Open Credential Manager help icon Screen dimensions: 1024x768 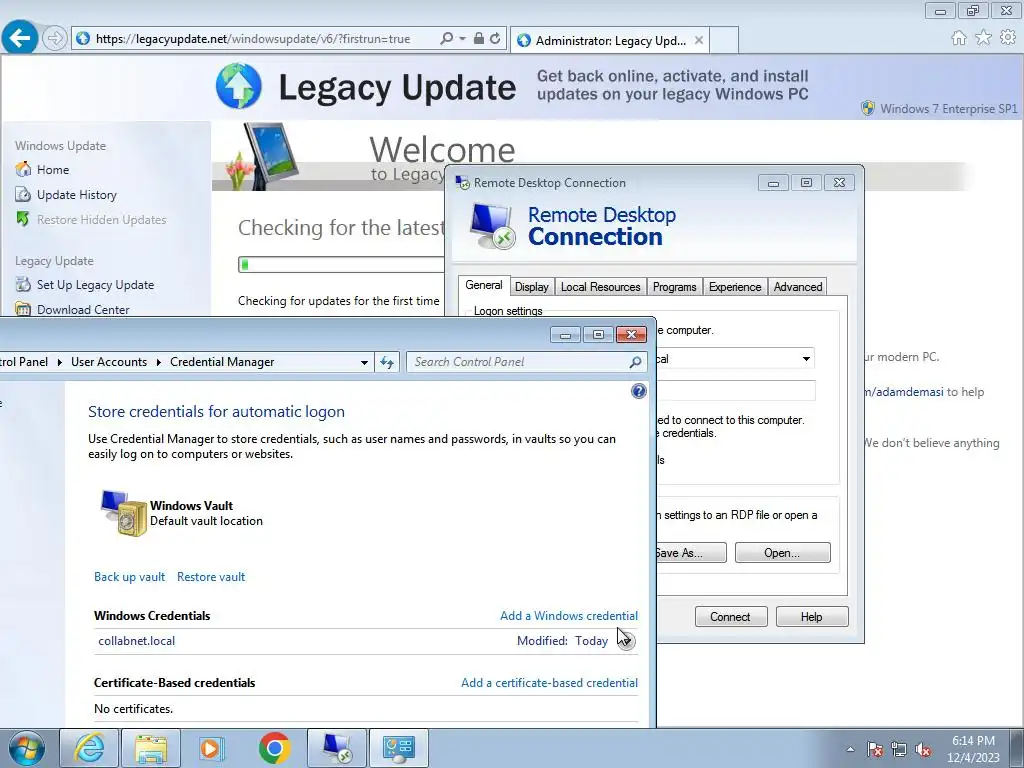[x=639, y=391]
